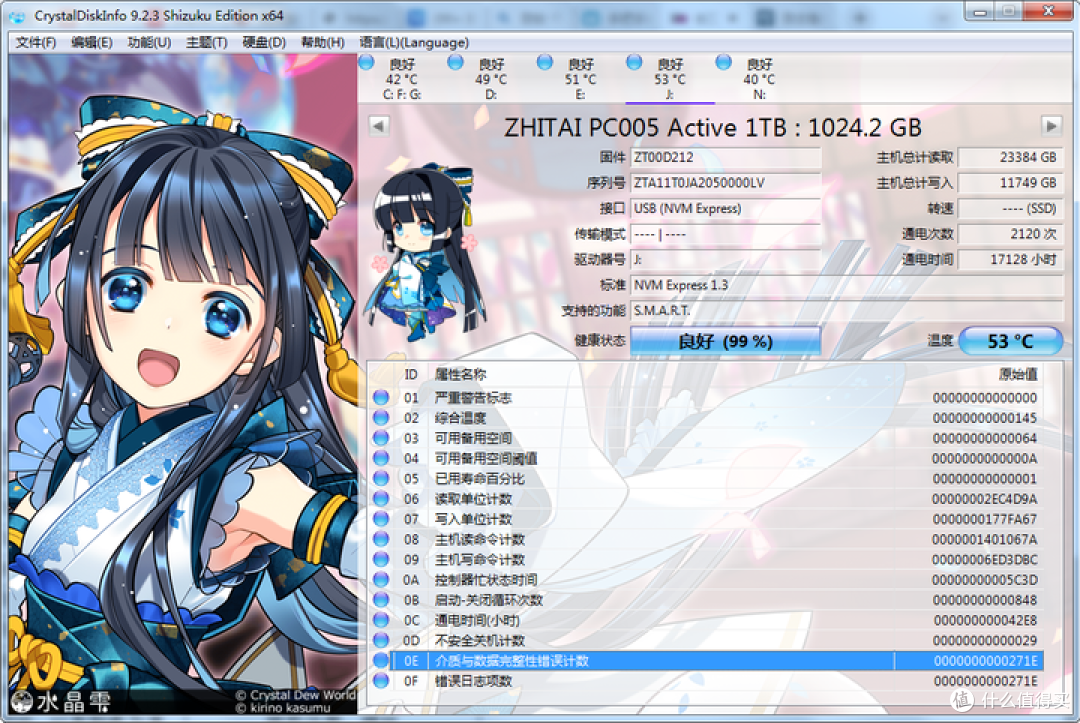Click the chibi Shizuku character image

pos(424,251)
